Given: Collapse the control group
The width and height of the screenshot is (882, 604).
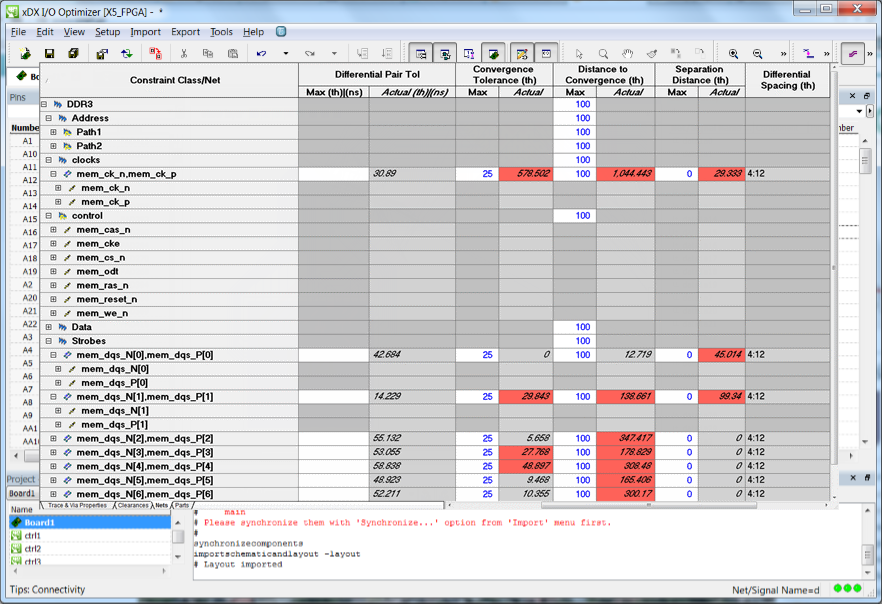Looking at the screenshot, I should tap(49, 215).
